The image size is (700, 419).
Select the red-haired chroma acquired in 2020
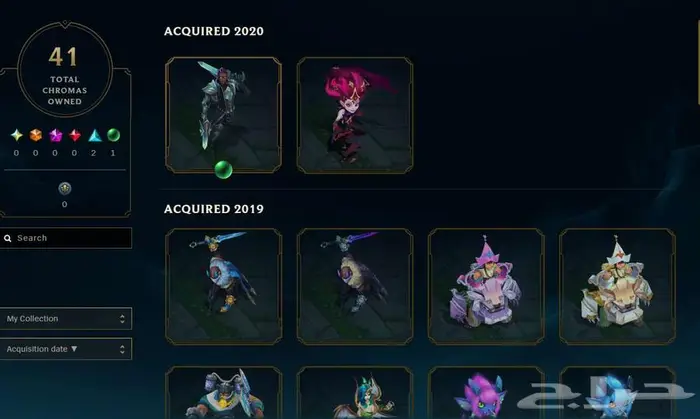click(355, 115)
